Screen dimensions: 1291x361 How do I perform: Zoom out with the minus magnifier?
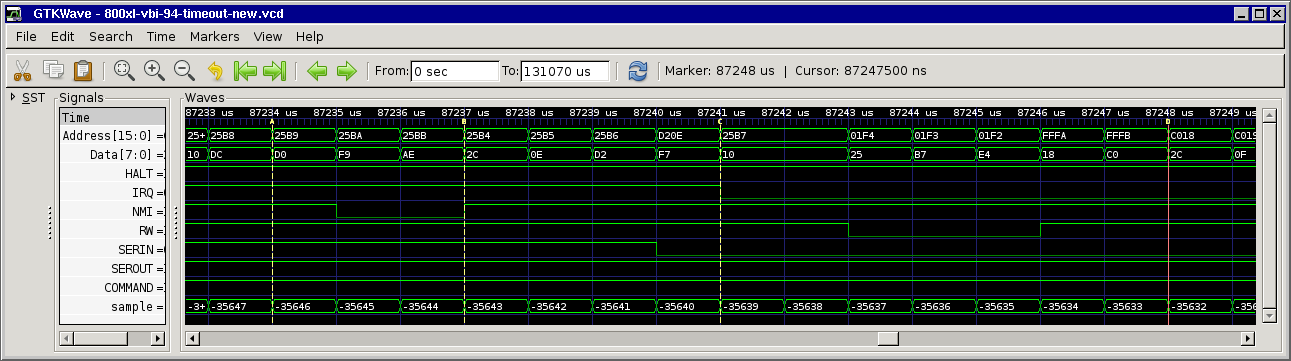(x=184, y=71)
